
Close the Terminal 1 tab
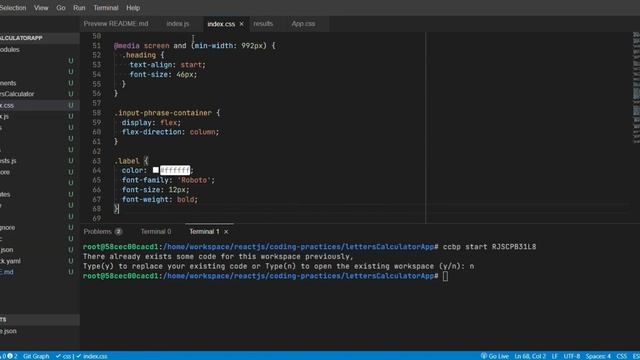pyautogui.click(x=226, y=232)
